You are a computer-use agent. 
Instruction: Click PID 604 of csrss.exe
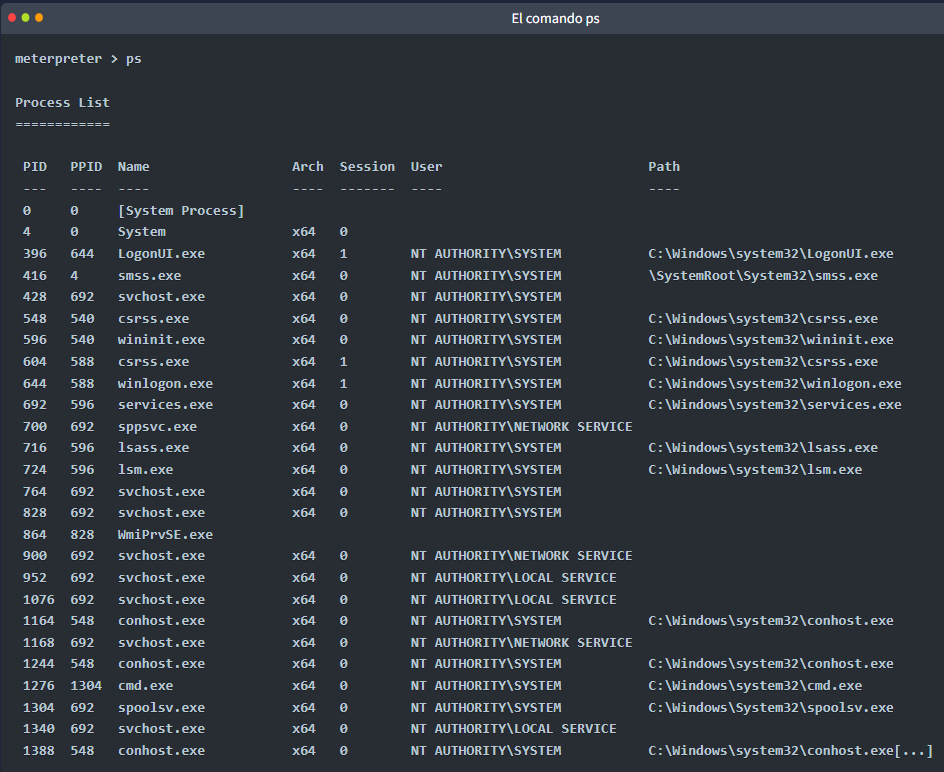tap(35, 362)
